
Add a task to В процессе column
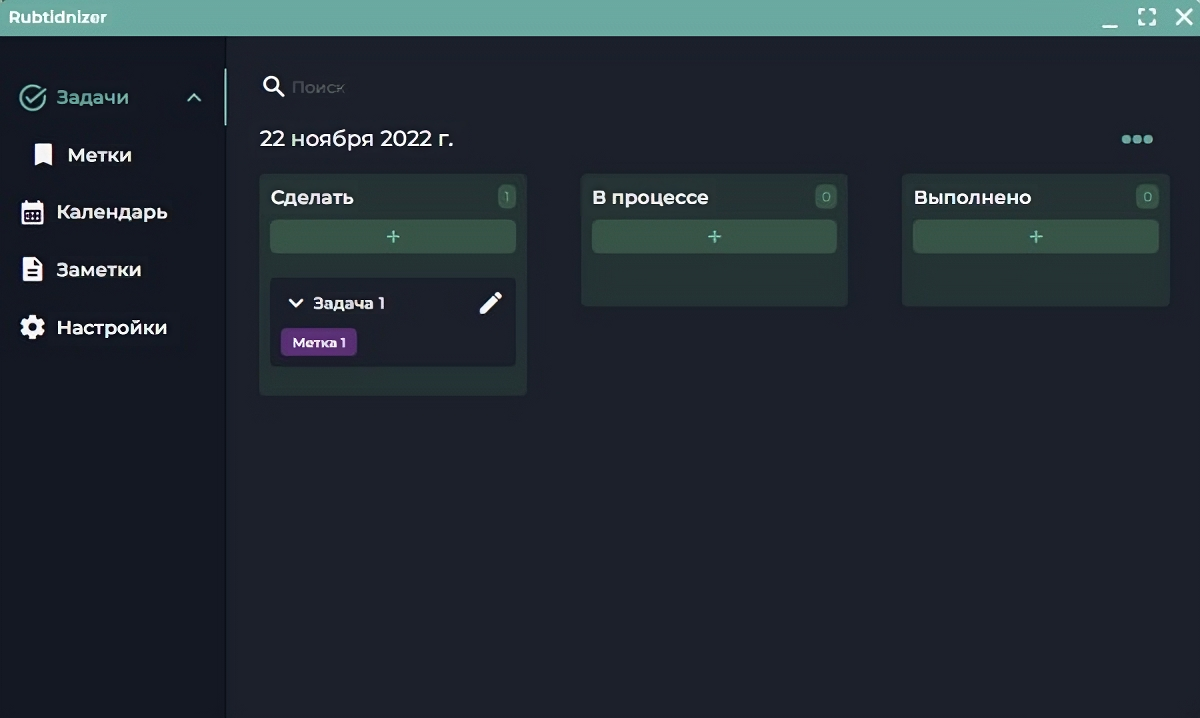click(714, 237)
